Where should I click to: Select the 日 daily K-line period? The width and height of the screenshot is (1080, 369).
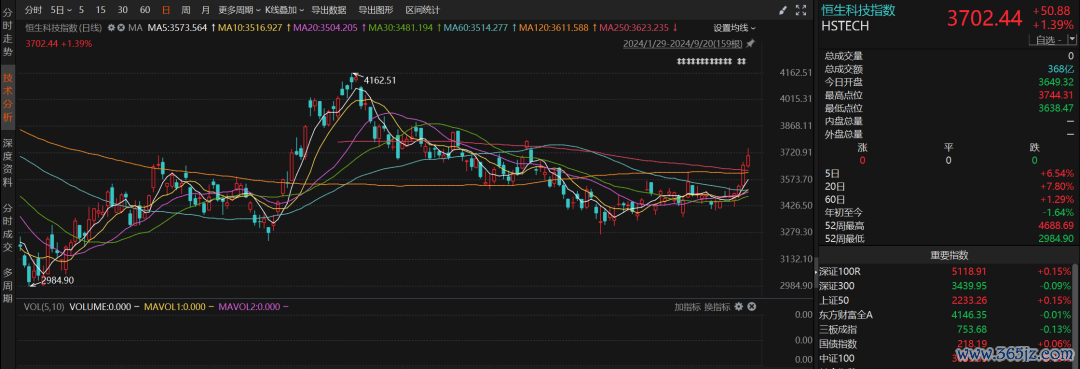coord(166,10)
